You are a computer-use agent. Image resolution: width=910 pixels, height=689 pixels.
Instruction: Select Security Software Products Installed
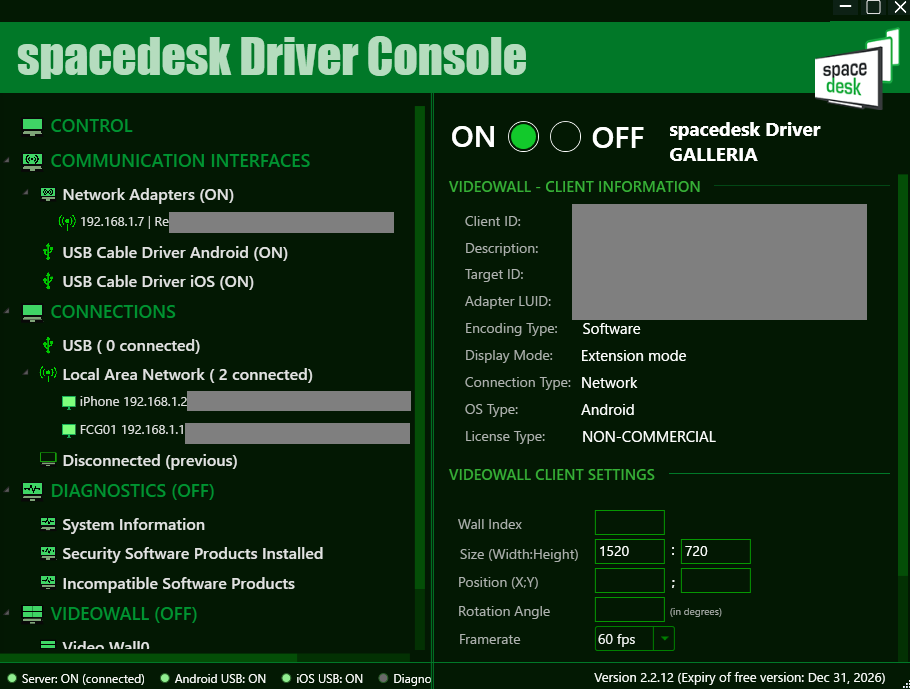(192, 554)
